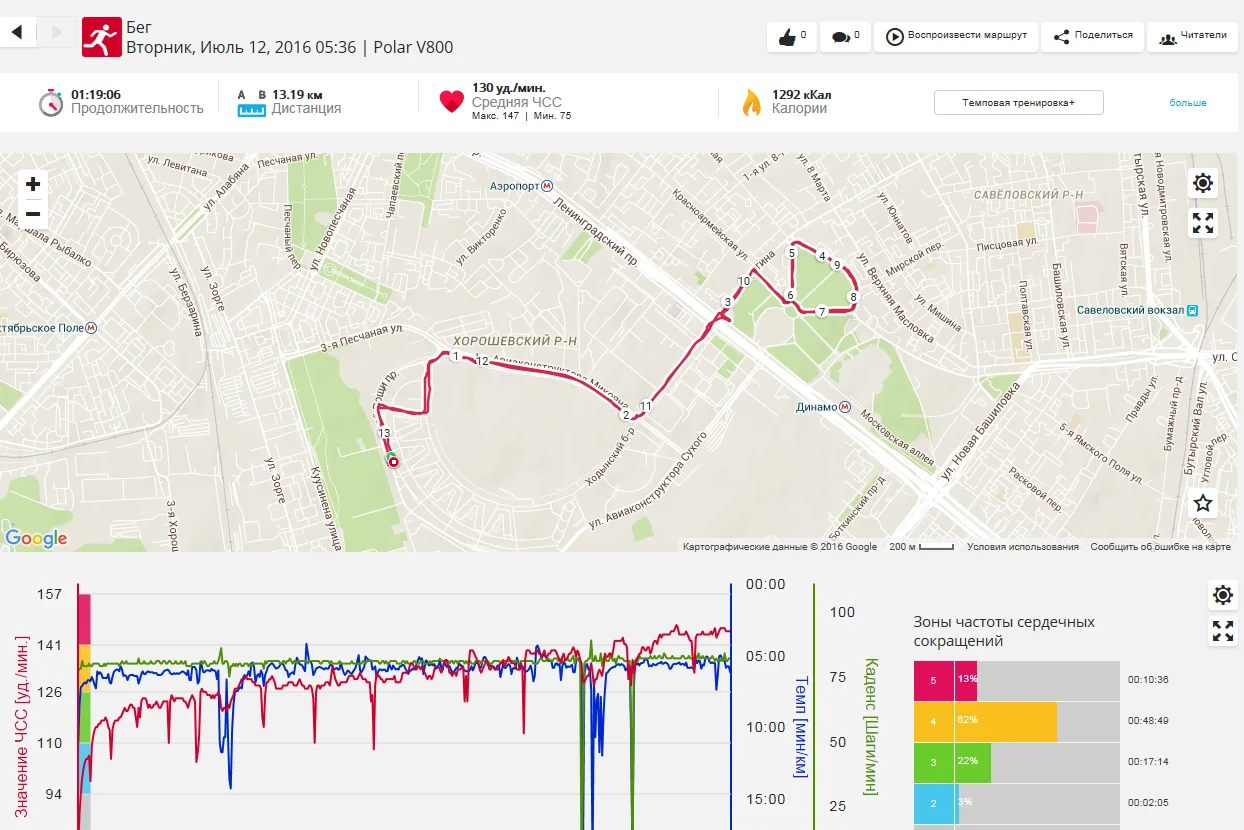Screen dimensions: 1244x830
Task: Click zone 4 time 00:48:49
Action: pos(1148,721)
